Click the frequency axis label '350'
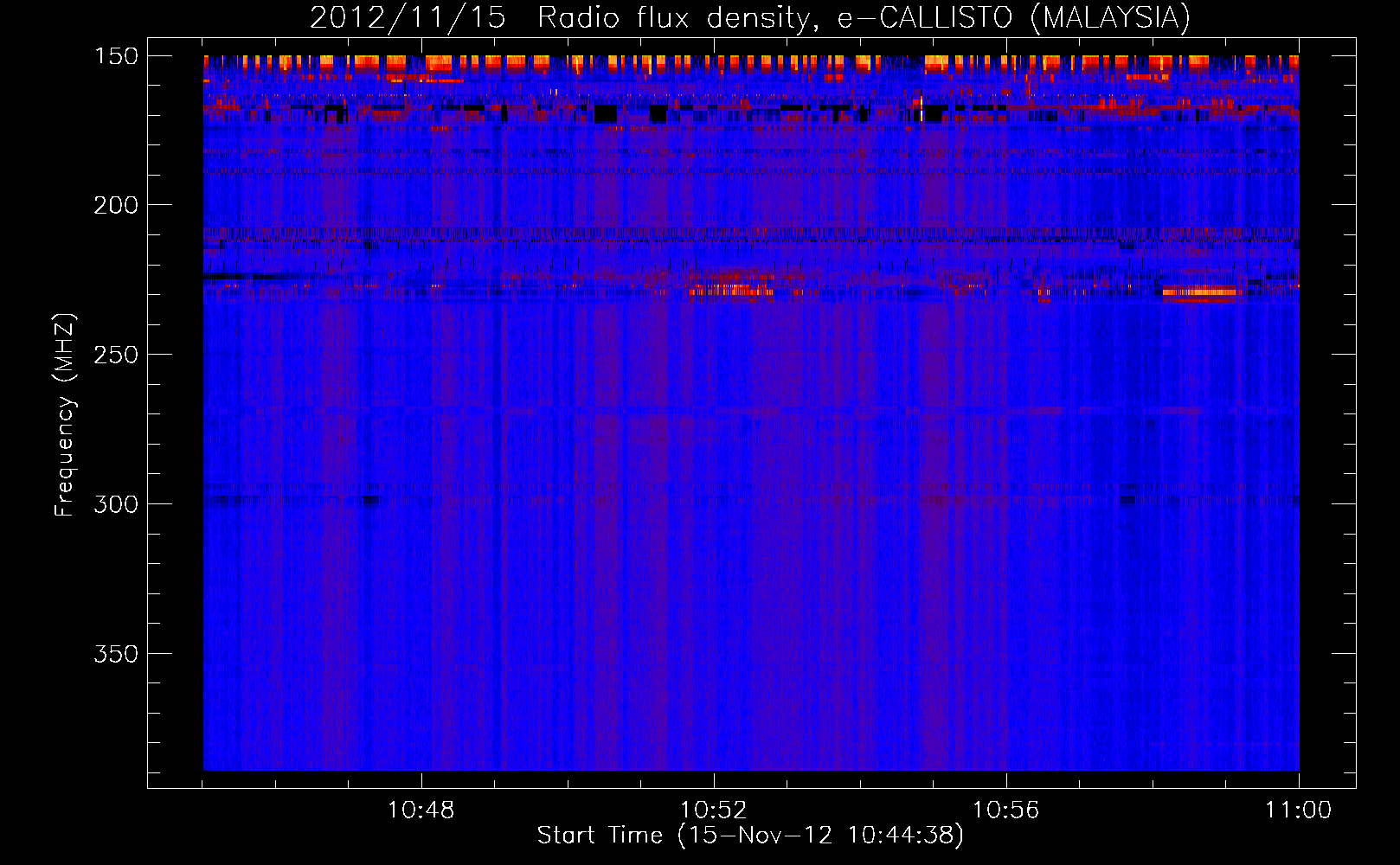Viewport: 1400px width, 865px height. click(x=116, y=654)
